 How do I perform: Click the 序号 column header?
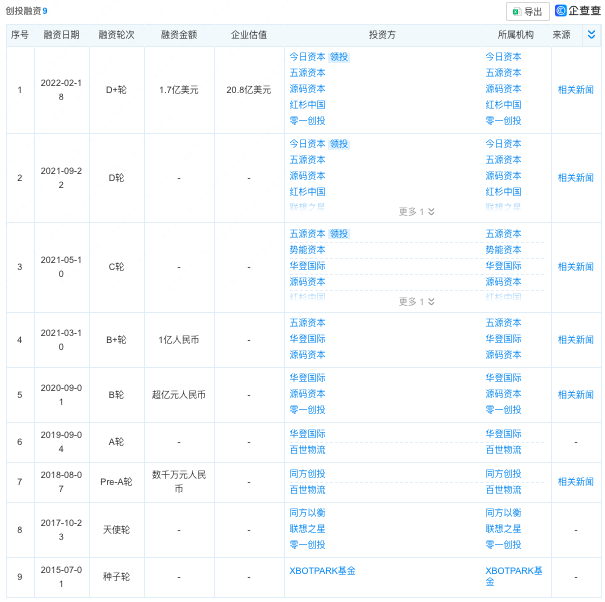(20, 35)
